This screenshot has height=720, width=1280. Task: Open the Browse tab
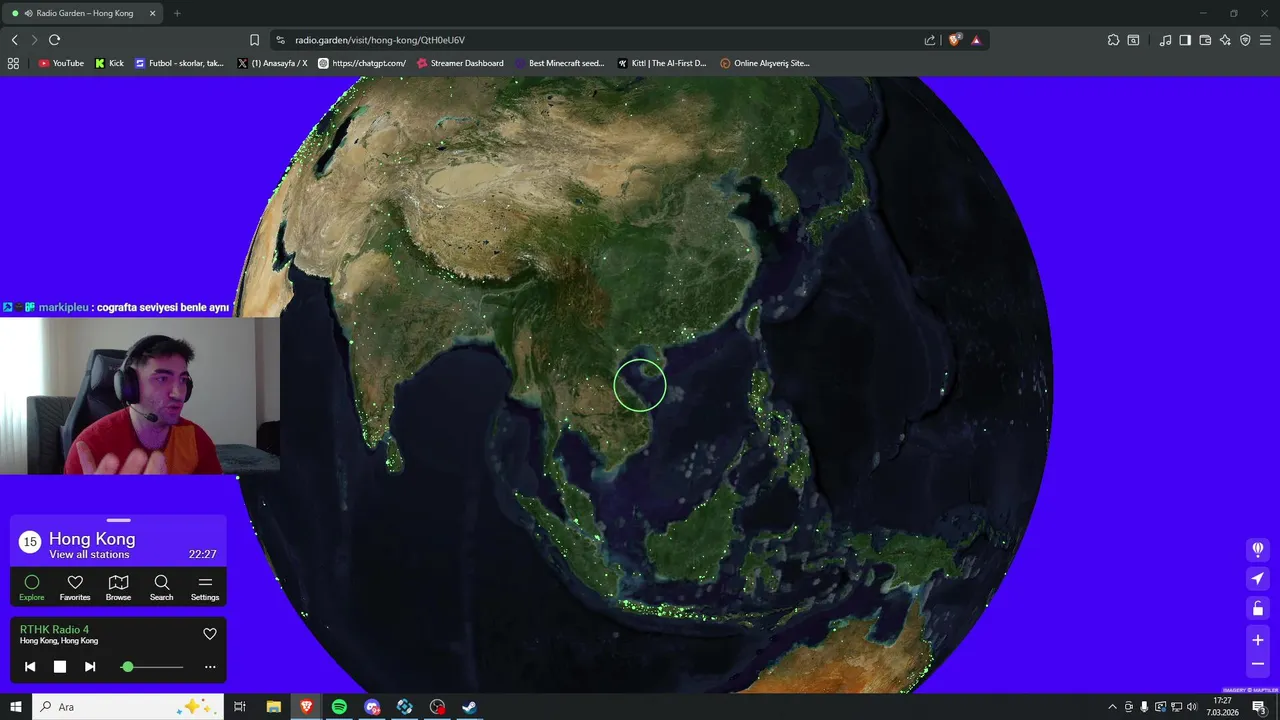(x=118, y=587)
